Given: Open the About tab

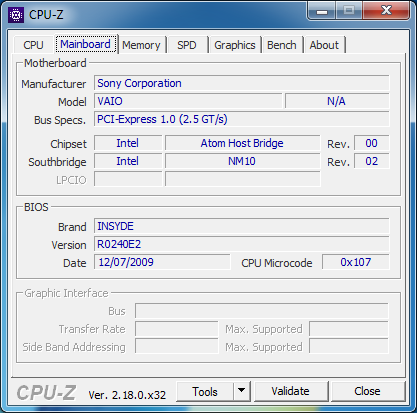Looking at the screenshot, I should click(x=324, y=45).
